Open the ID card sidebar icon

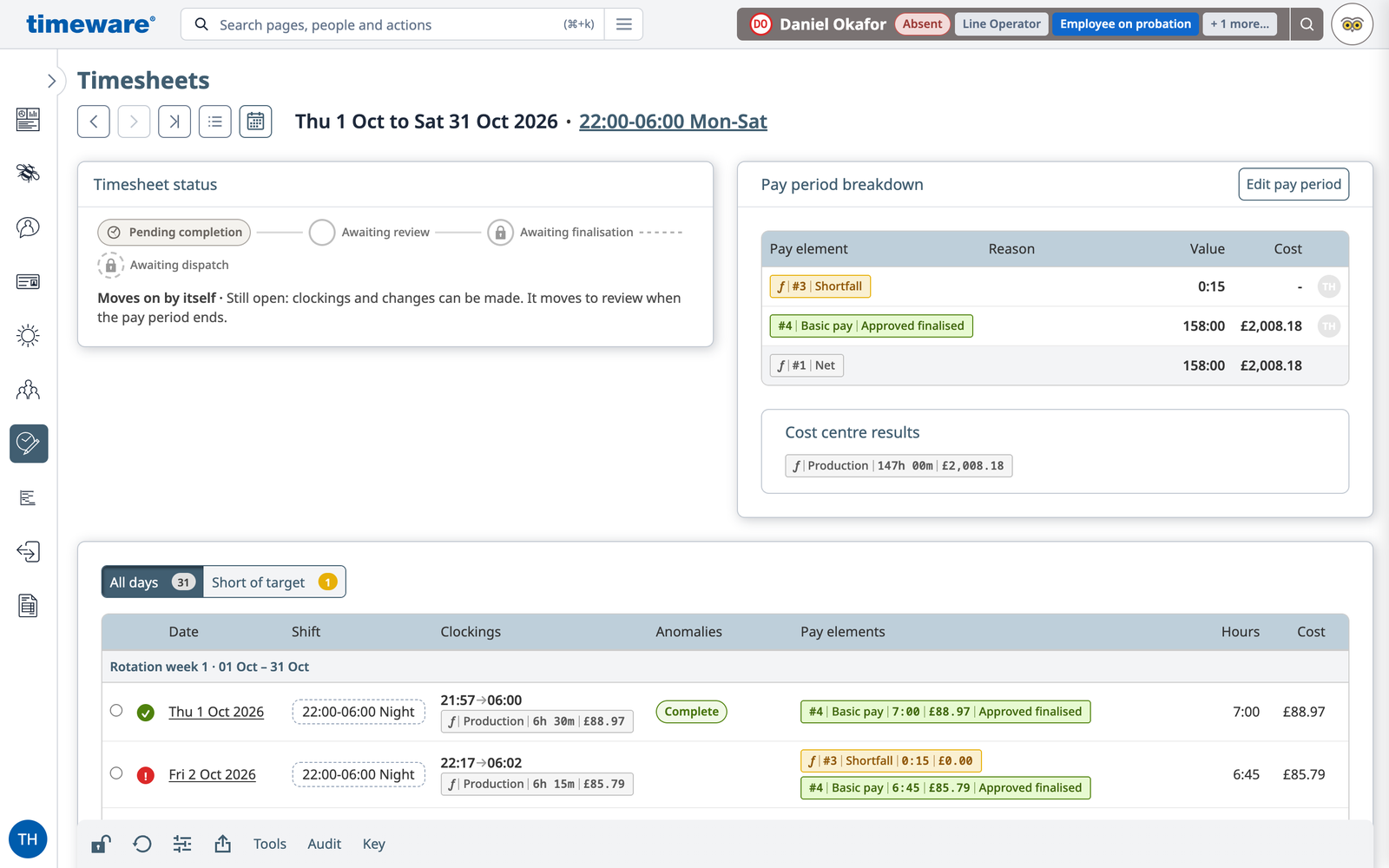tap(28, 281)
